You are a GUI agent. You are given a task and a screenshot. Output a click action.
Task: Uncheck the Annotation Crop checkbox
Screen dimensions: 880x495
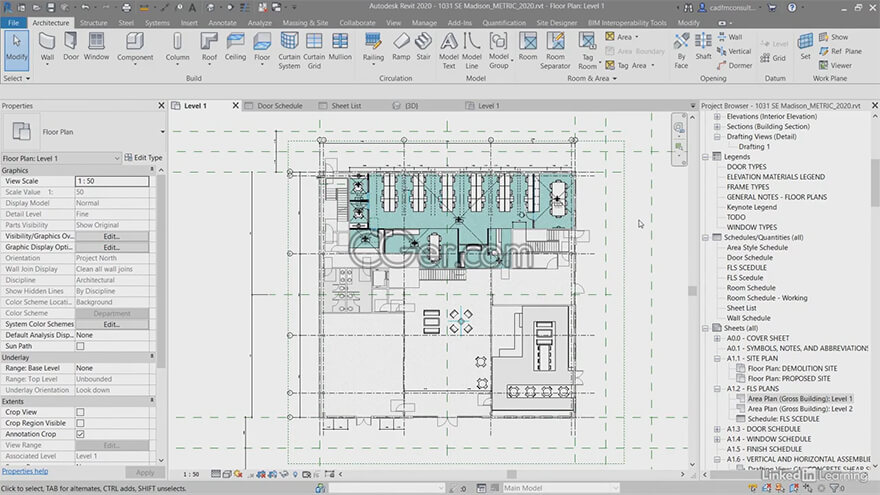click(x=80, y=434)
